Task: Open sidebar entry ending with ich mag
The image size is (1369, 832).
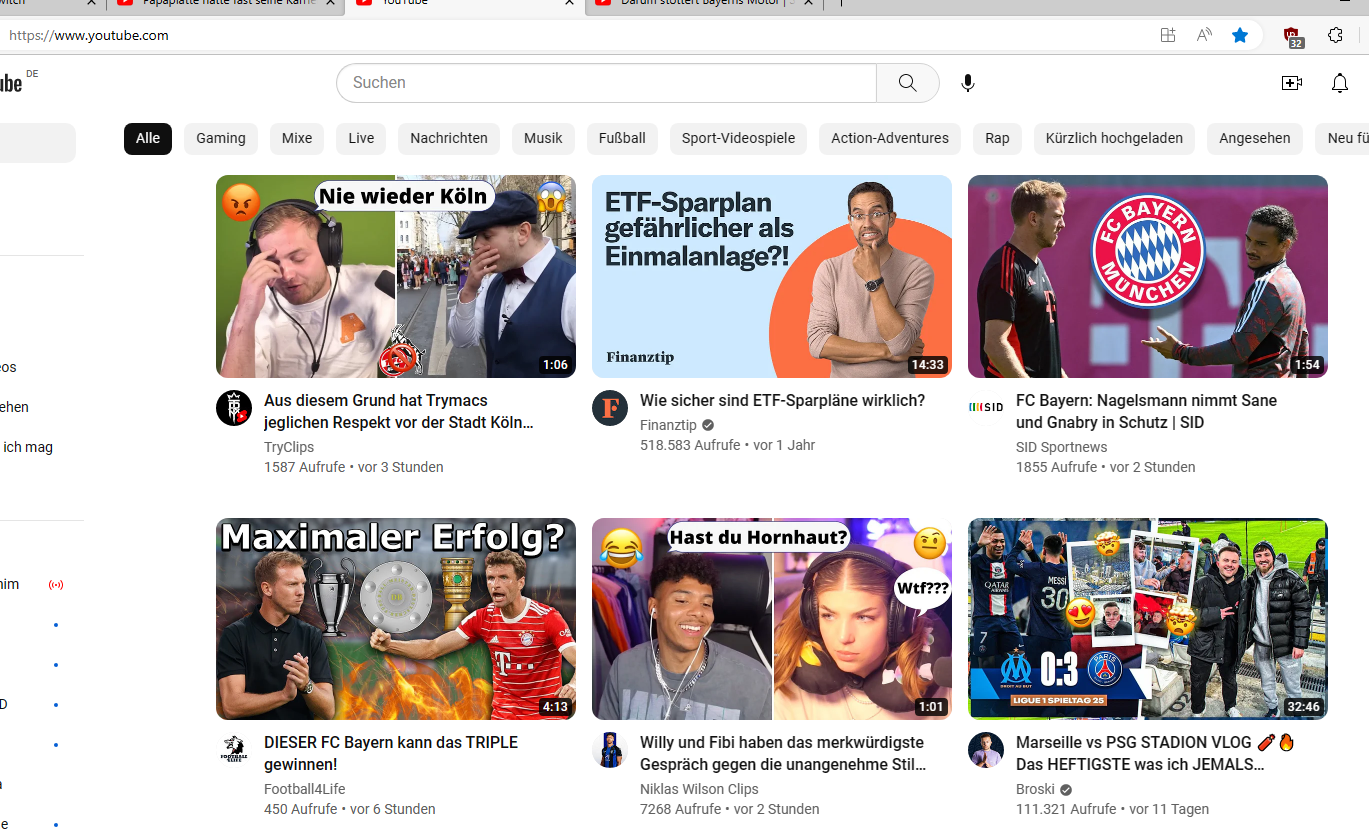Action: coord(26,447)
